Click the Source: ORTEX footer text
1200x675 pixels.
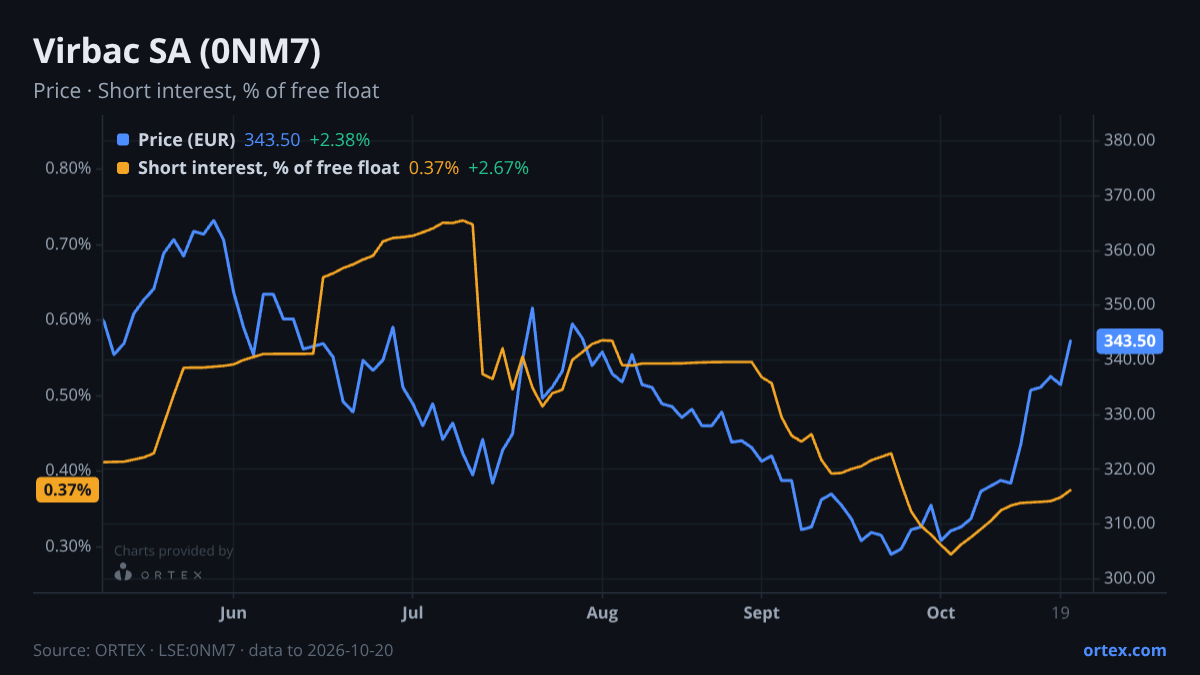[x=213, y=650]
